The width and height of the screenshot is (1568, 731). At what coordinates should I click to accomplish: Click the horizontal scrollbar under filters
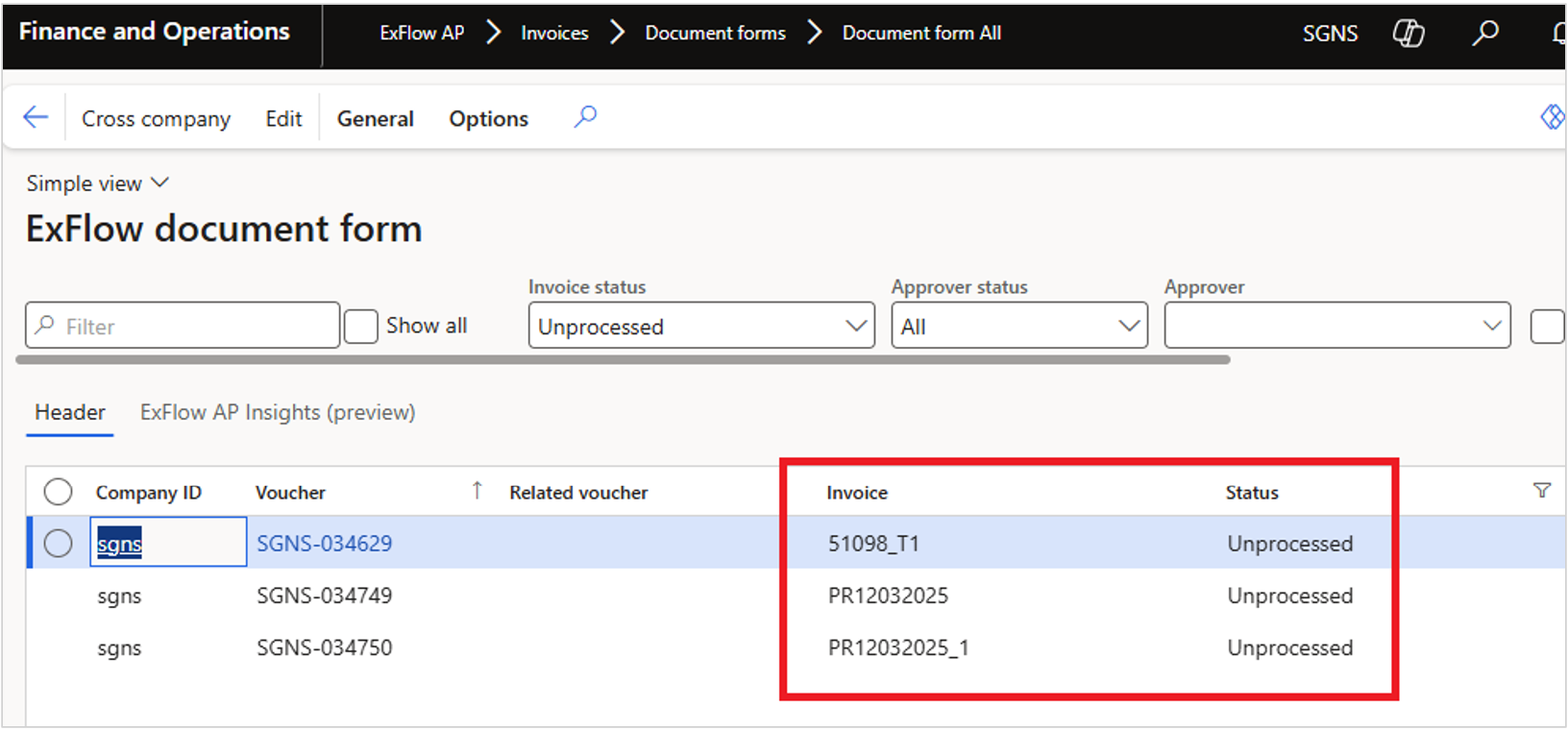pyautogui.click(x=624, y=359)
